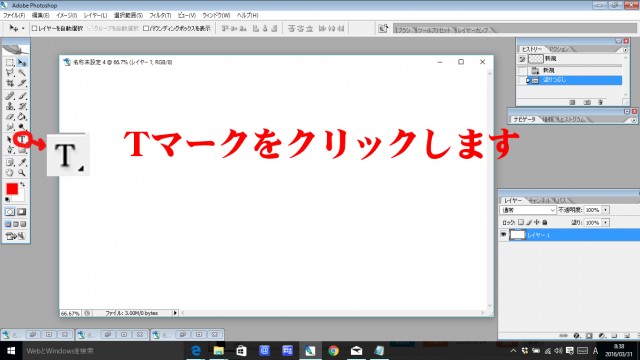
Task: Show hidden system tray icons chevron
Action: tap(513, 351)
